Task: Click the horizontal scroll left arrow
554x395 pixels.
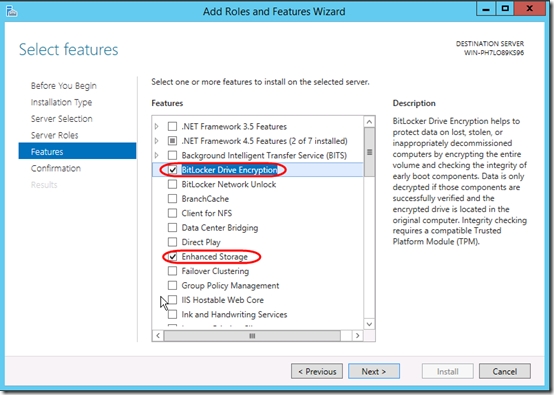Action: pos(158,336)
